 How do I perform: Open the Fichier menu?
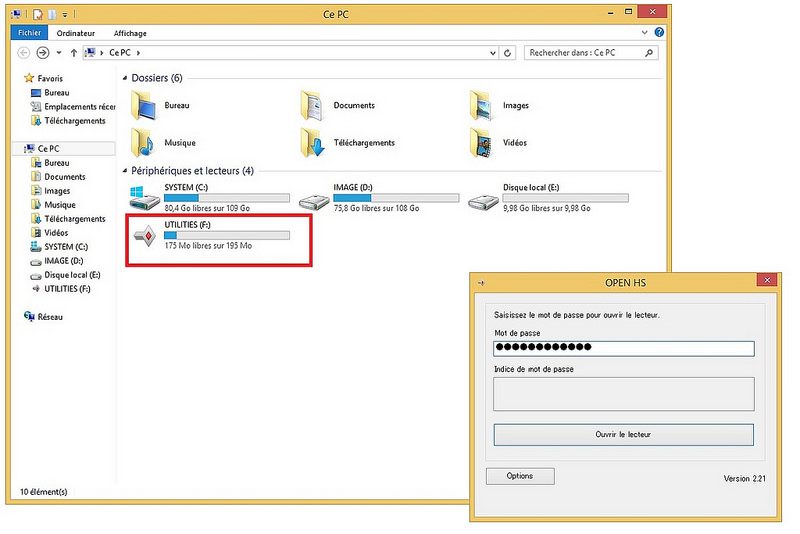[x=29, y=32]
